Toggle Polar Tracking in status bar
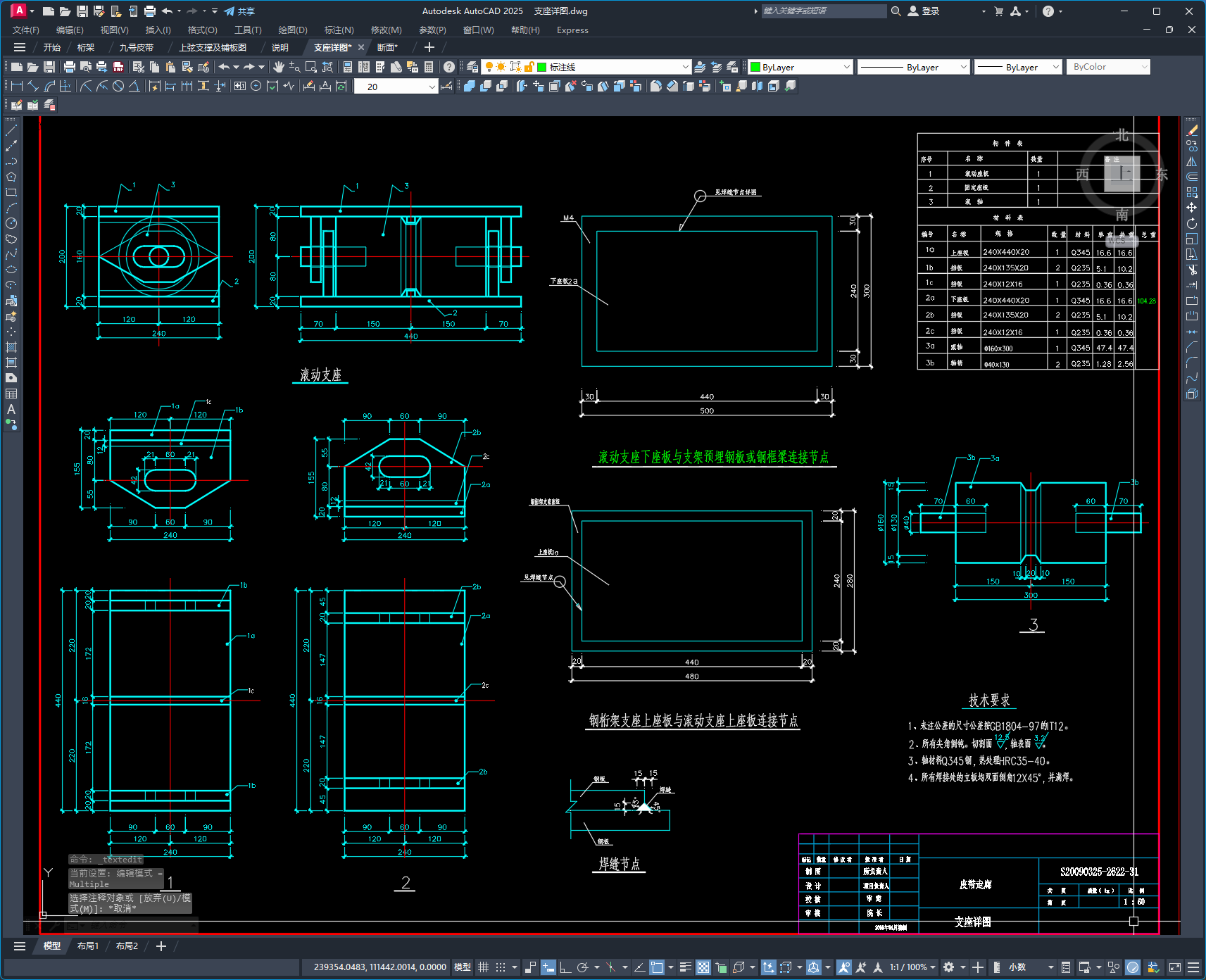Screen dimensions: 1206x980 pos(582,967)
